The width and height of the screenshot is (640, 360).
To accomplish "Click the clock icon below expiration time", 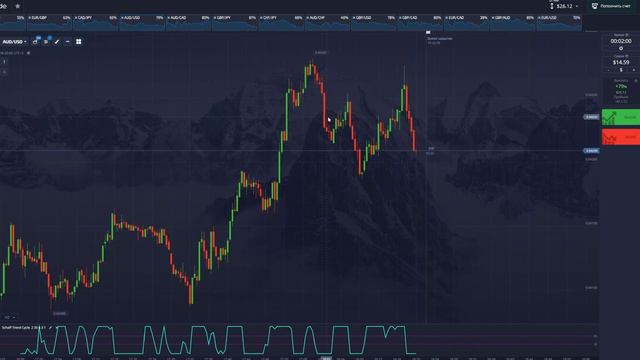I will point(621,49).
